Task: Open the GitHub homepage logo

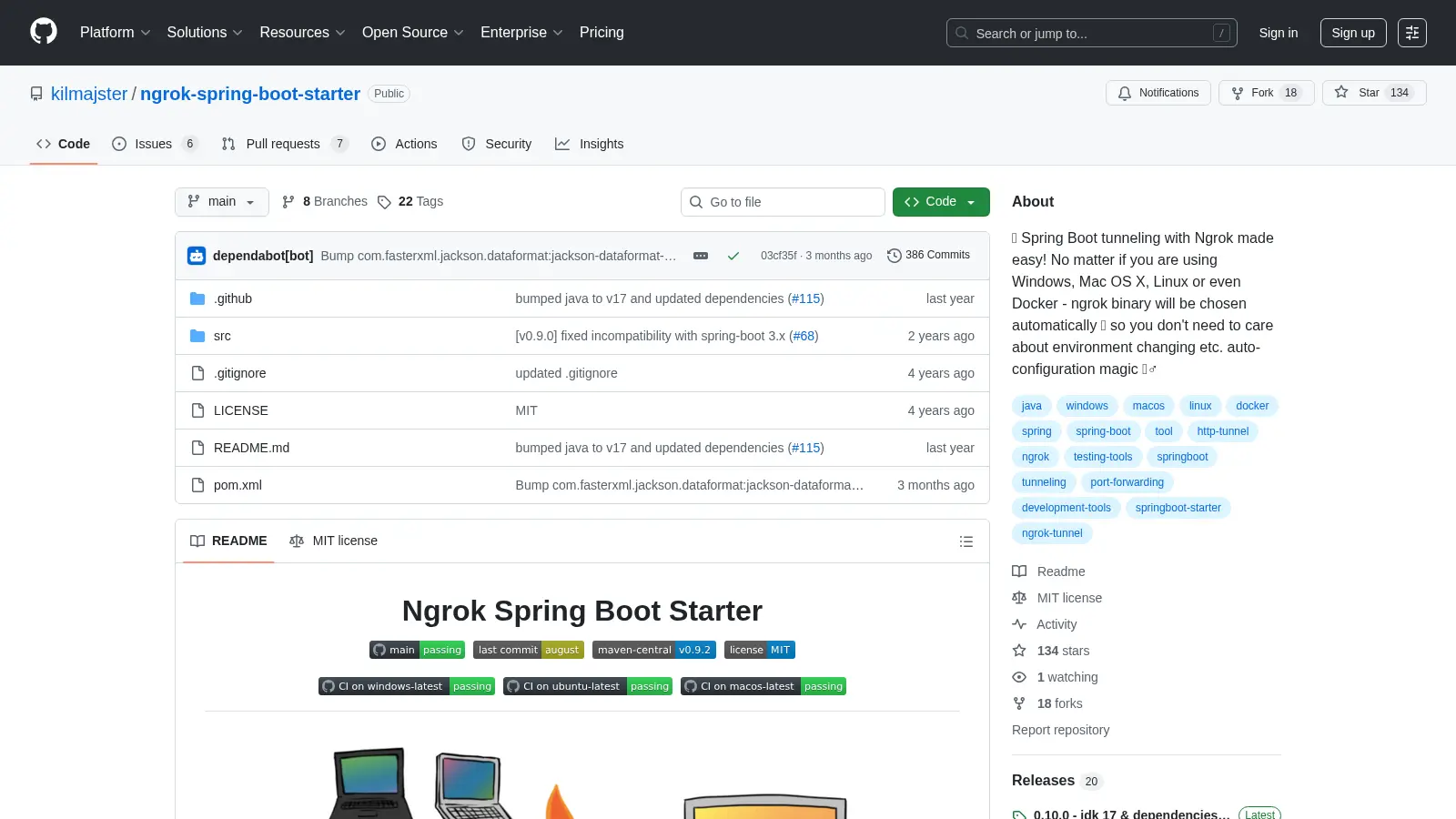Action: tap(44, 32)
